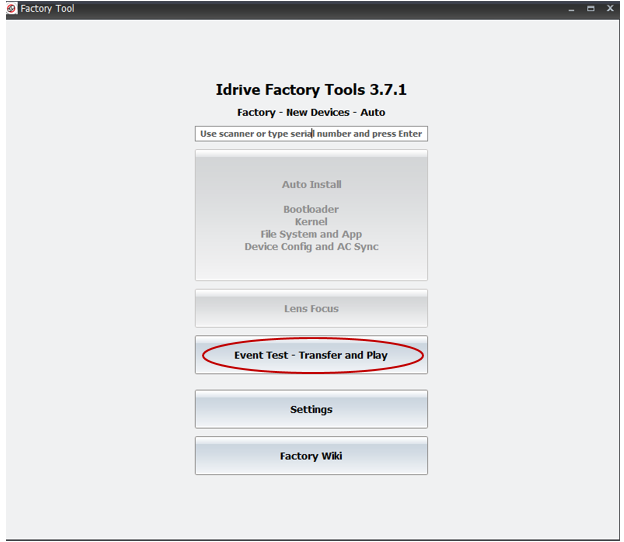Click the serial number input field

[311, 134]
